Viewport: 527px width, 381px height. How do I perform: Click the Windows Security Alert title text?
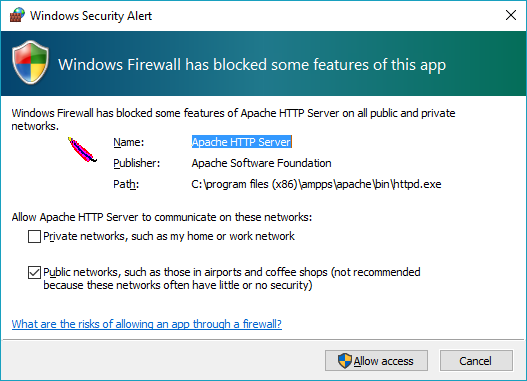point(91,16)
